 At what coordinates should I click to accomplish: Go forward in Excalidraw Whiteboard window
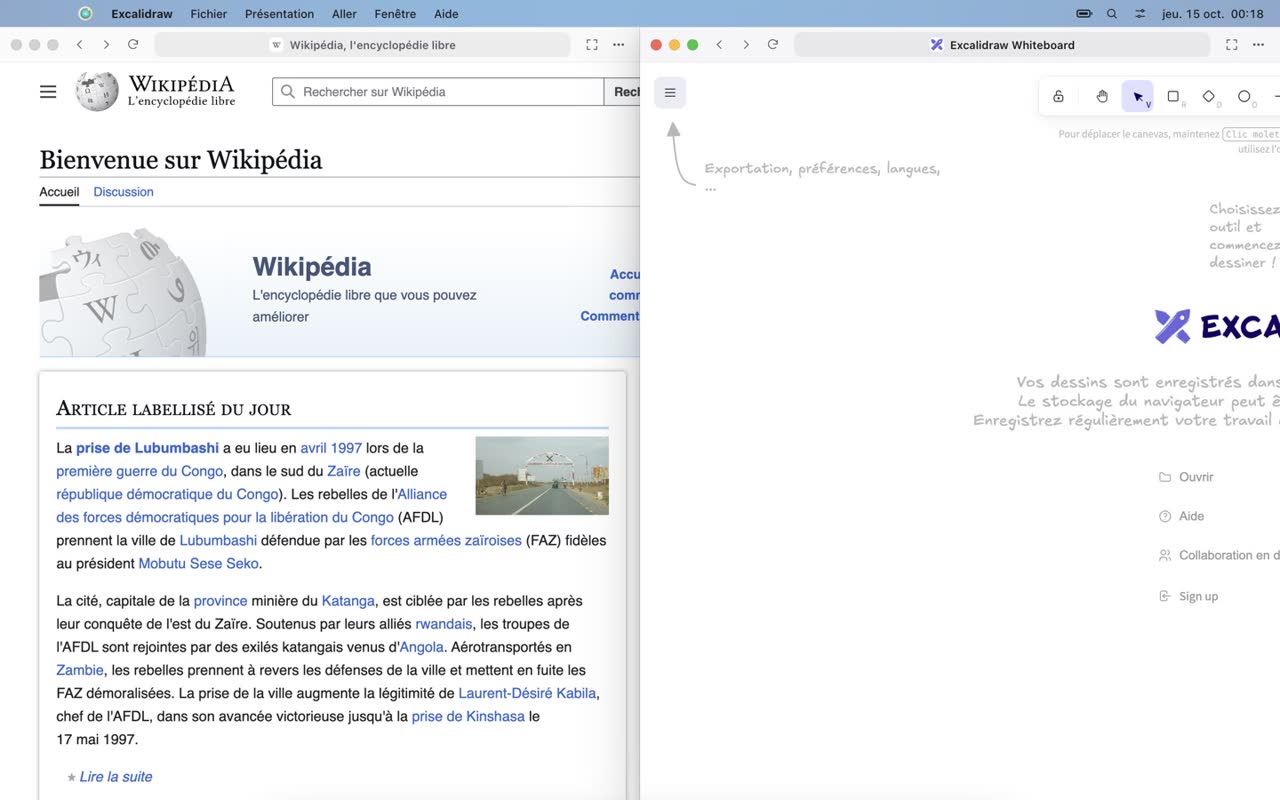[x=746, y=45]
